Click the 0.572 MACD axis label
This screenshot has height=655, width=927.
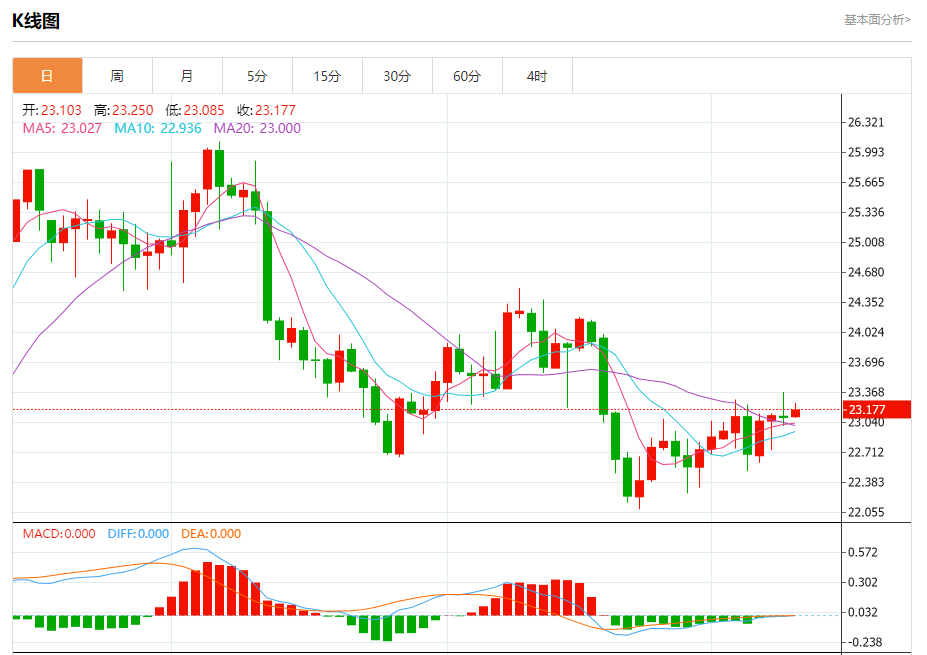coord(863,552)
